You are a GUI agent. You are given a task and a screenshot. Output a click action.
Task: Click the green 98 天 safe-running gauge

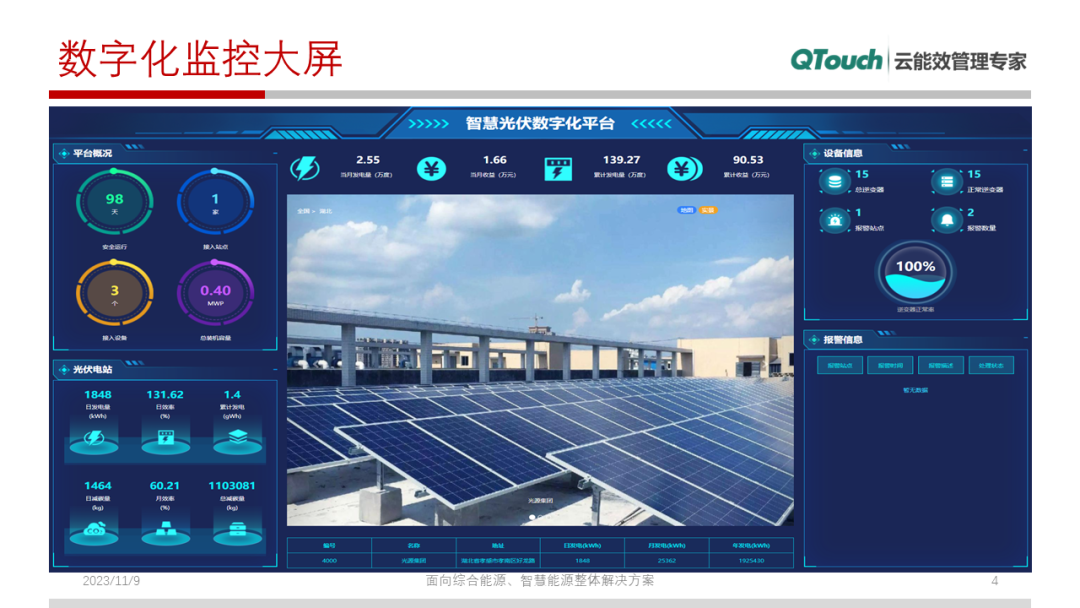point(114,202)
